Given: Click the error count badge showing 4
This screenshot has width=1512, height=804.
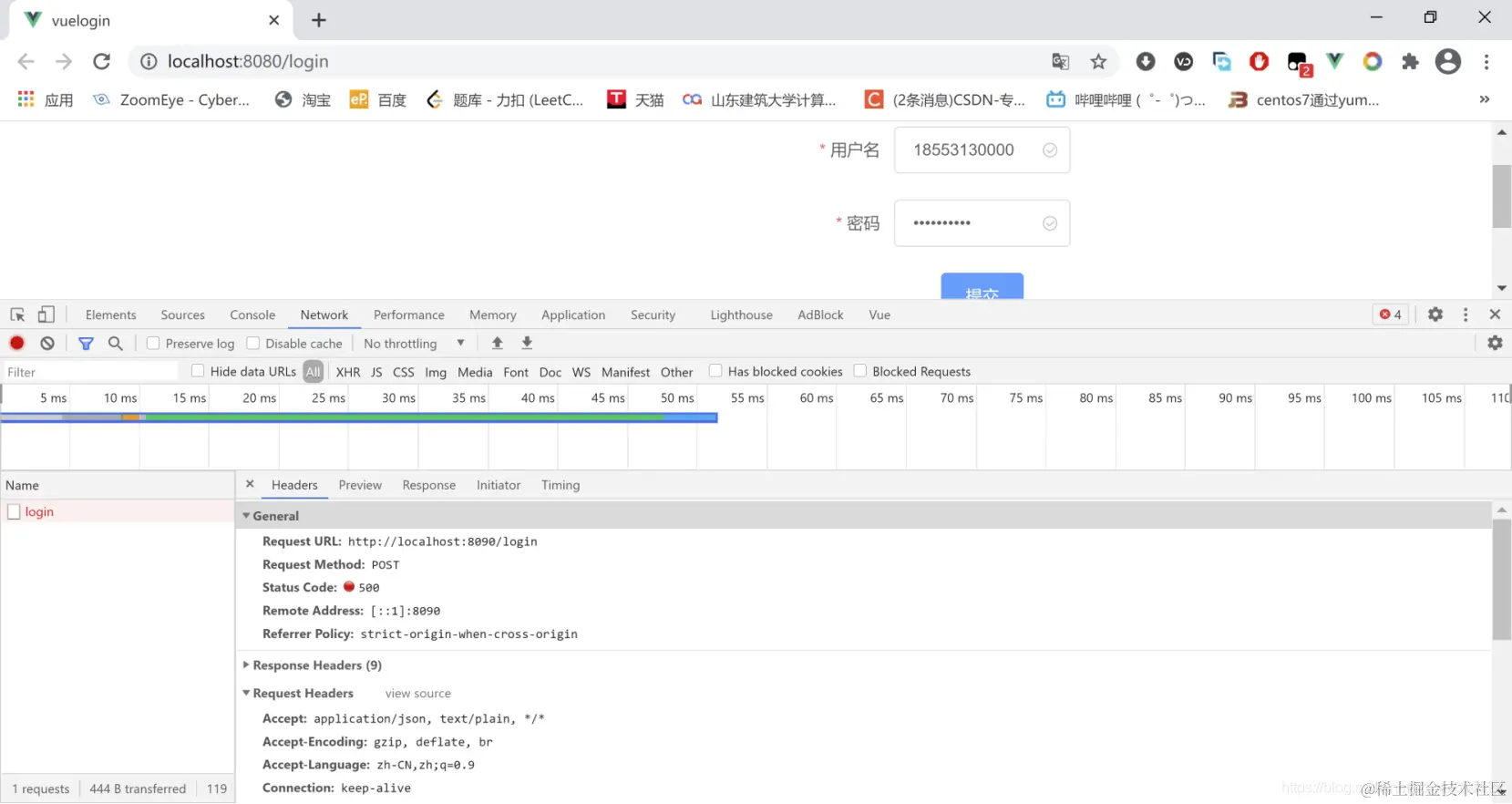Looking at the screenshot, I should pos(1391,314).
